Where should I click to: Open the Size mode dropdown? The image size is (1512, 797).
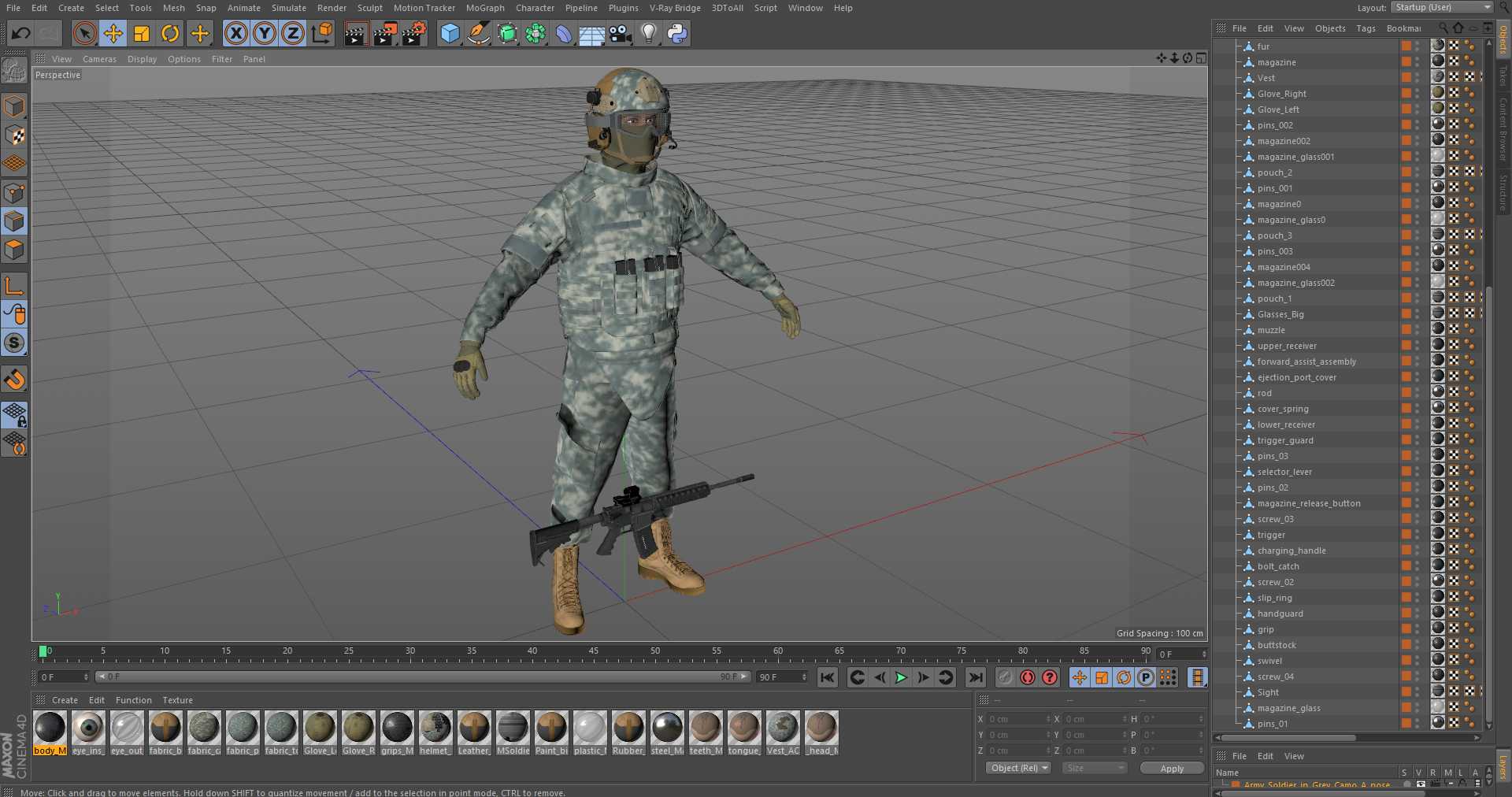coord(1095,768)
